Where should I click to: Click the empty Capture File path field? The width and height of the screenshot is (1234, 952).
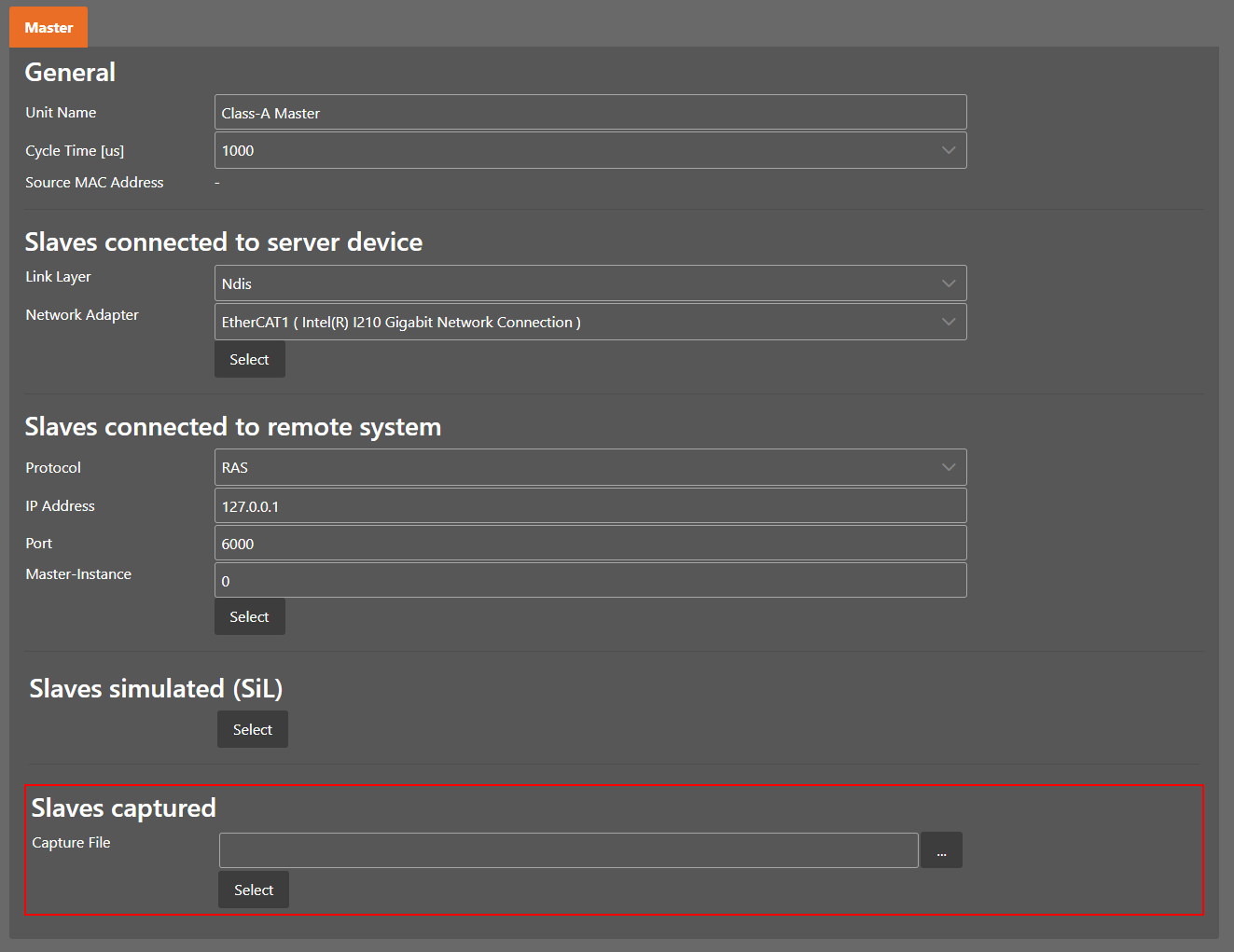pyautogui.click(x=568, y=850)
